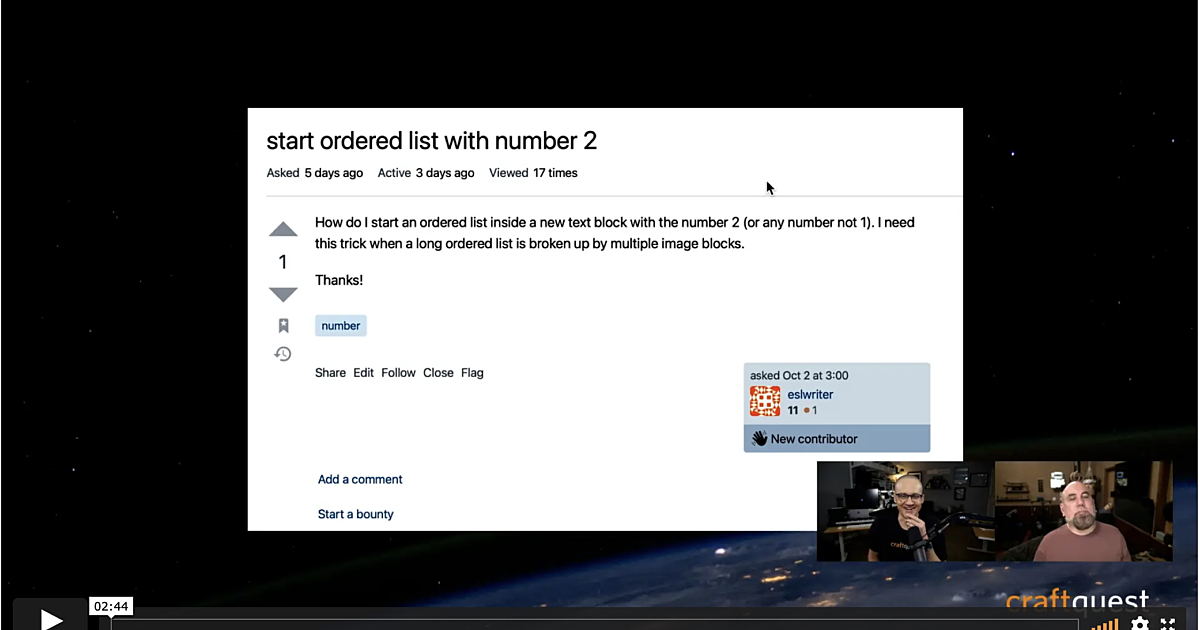Follow this question
Image resolution: width=1200 pixels, height=630 pixels.
pos(398,373)
